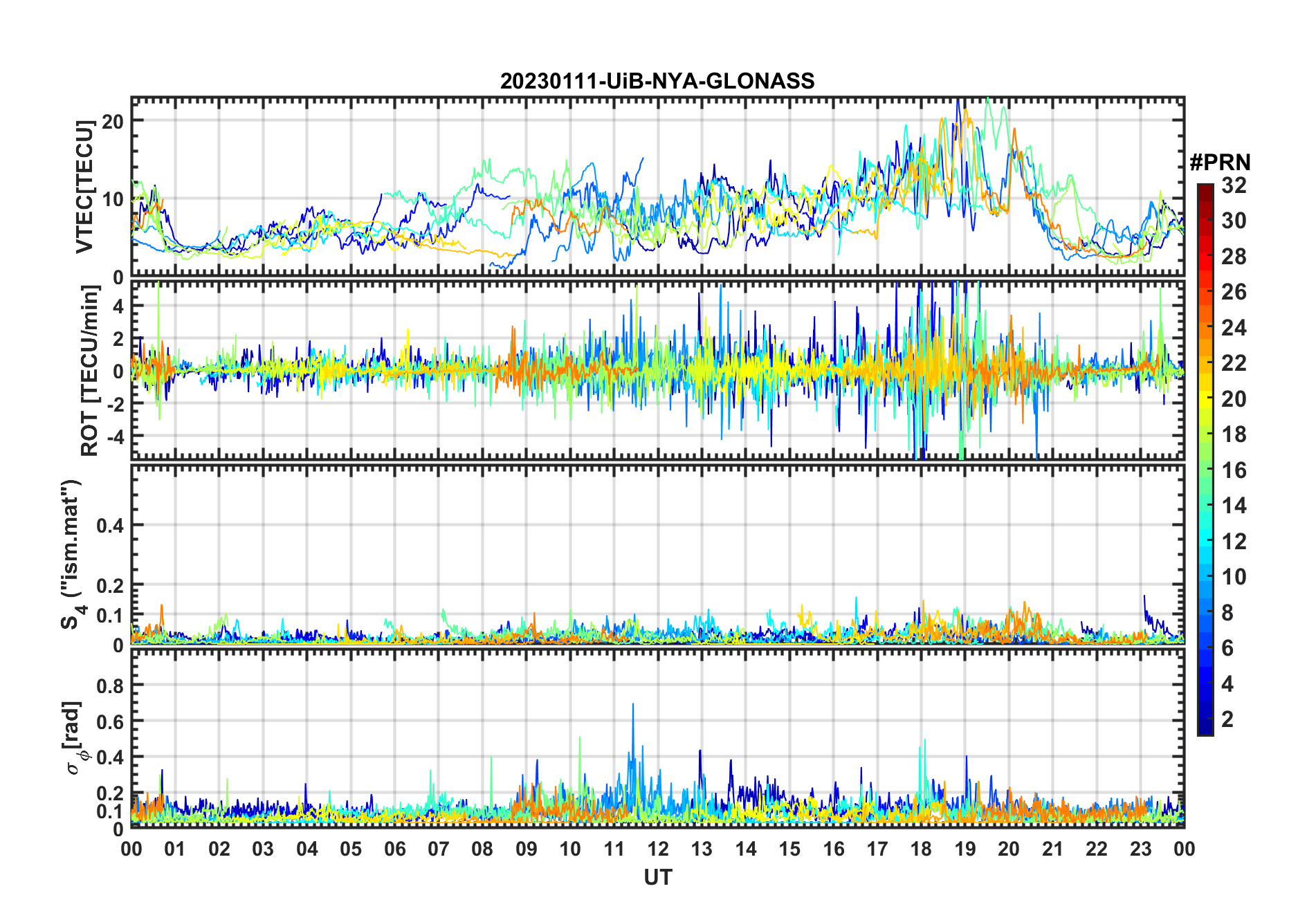
Task: Click colorbar tick label 32
Action: (x=1234, y=185)
